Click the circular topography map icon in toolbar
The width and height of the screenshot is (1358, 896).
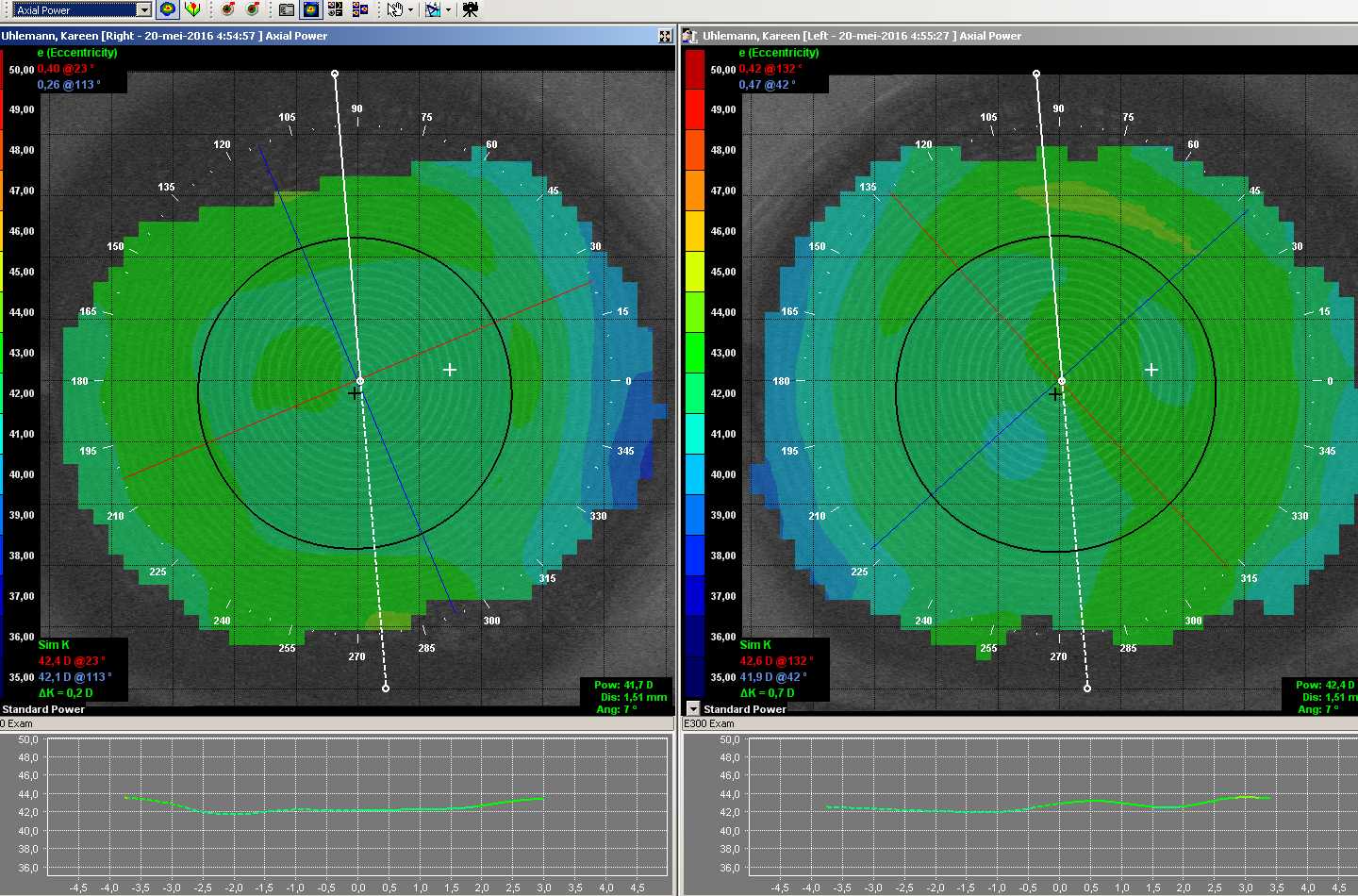(167, 9)
